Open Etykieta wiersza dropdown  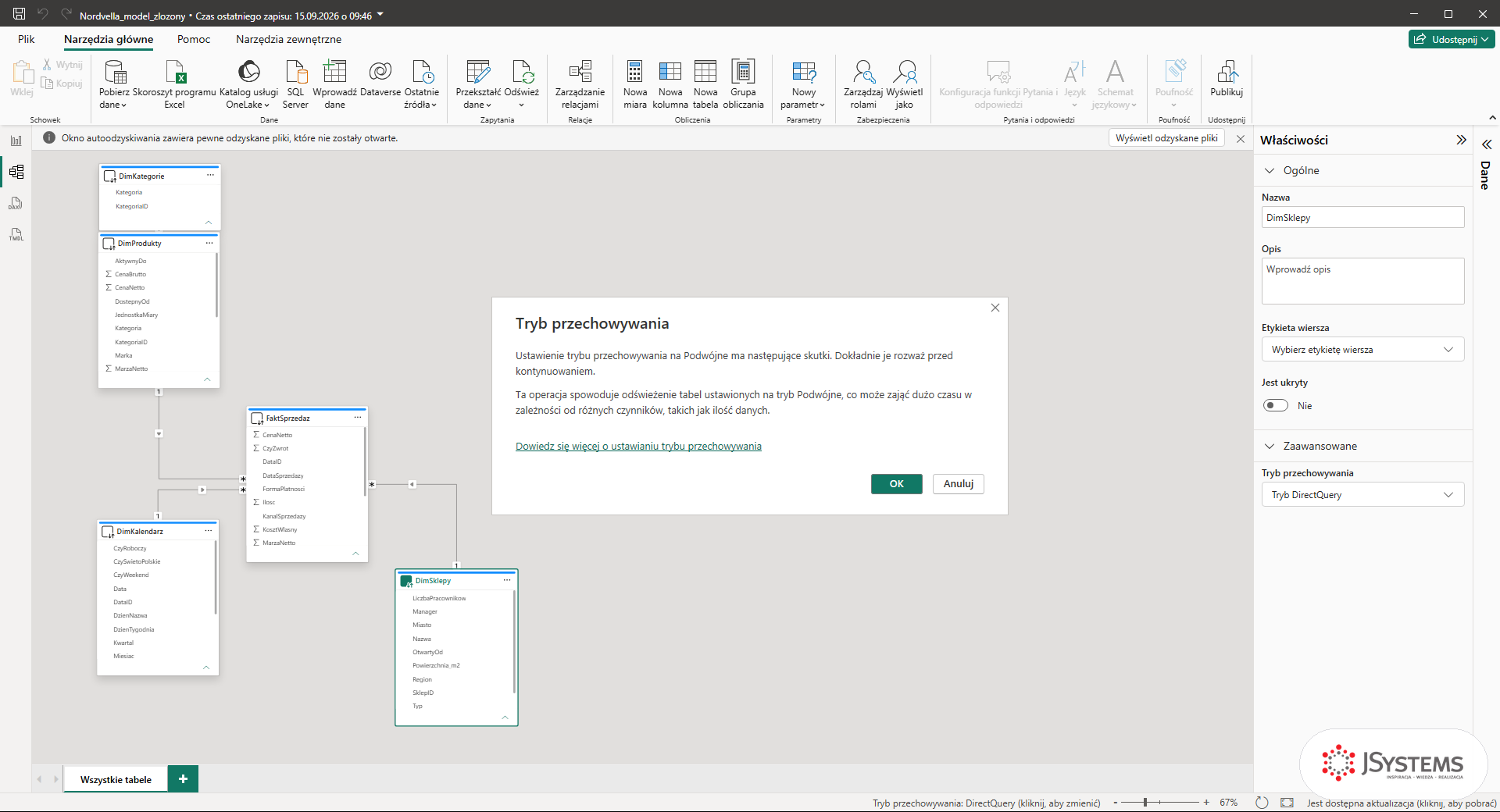[x=1362, y=350]
